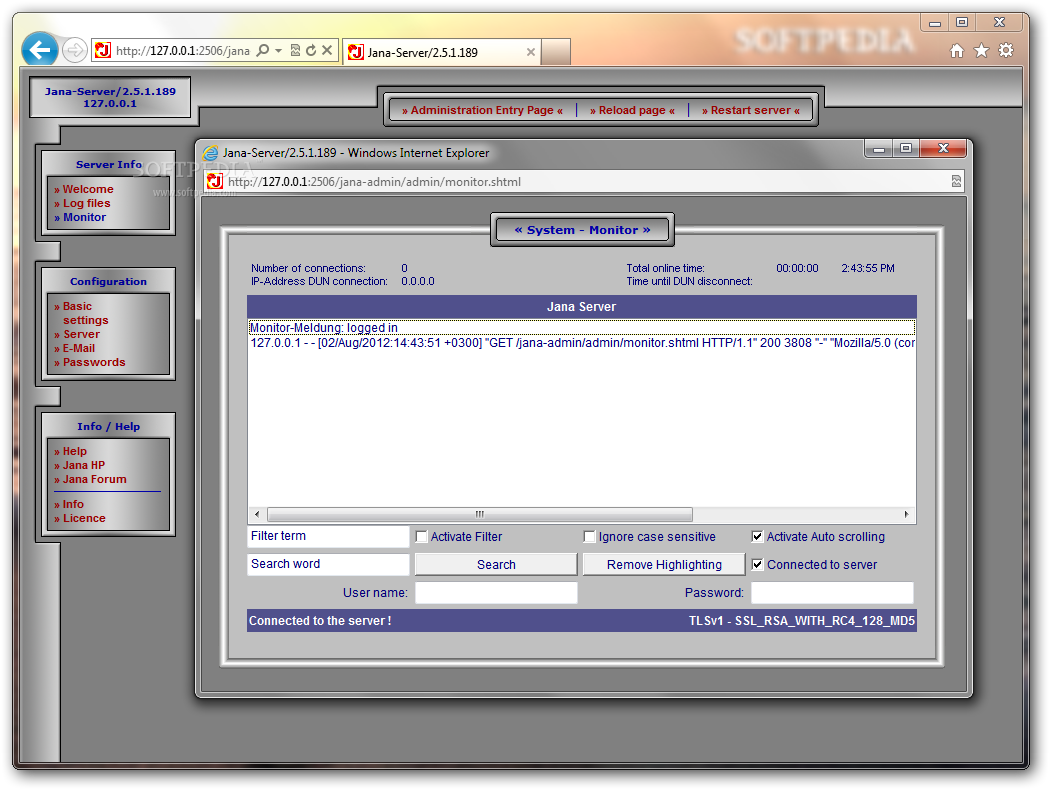Close the monitor popup window

(x=943, y=149)
